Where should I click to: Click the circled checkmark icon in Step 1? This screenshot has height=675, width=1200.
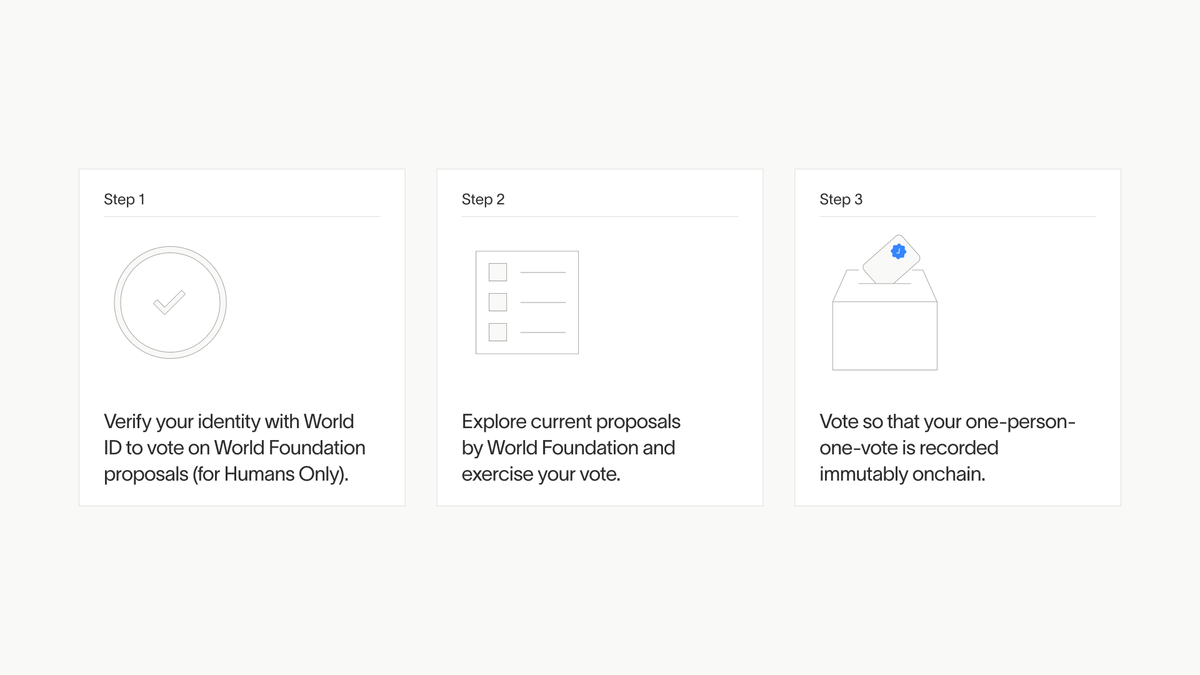(170, 302)
